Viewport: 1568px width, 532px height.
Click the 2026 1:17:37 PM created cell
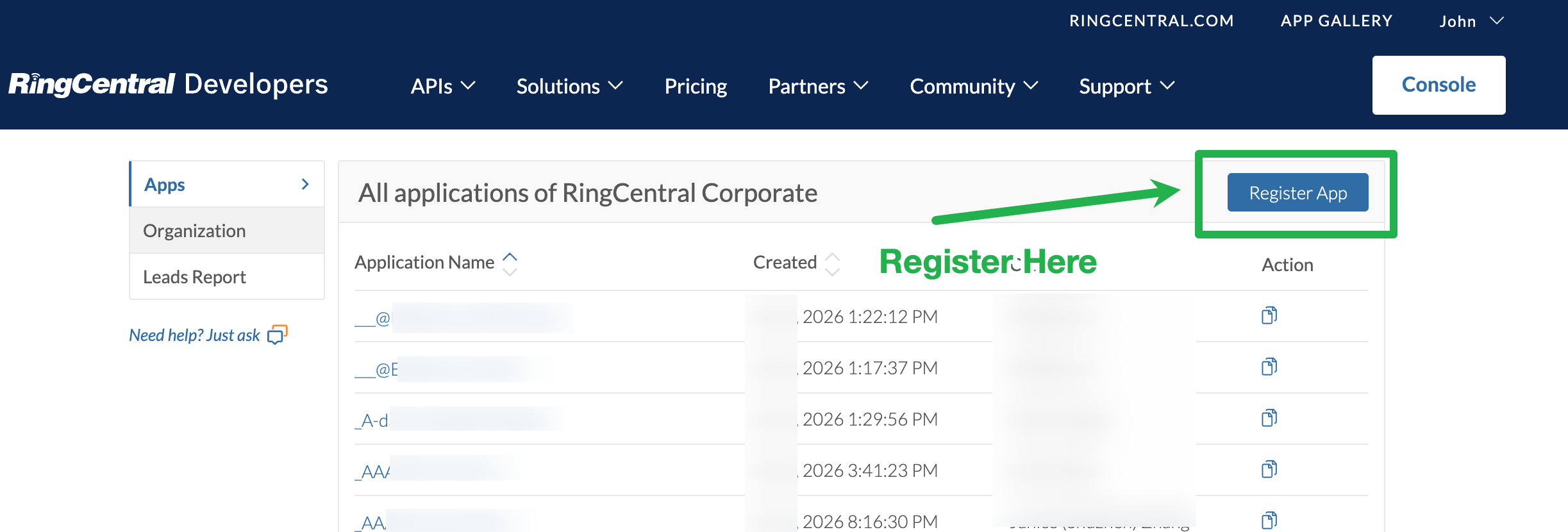click(869, 368)
